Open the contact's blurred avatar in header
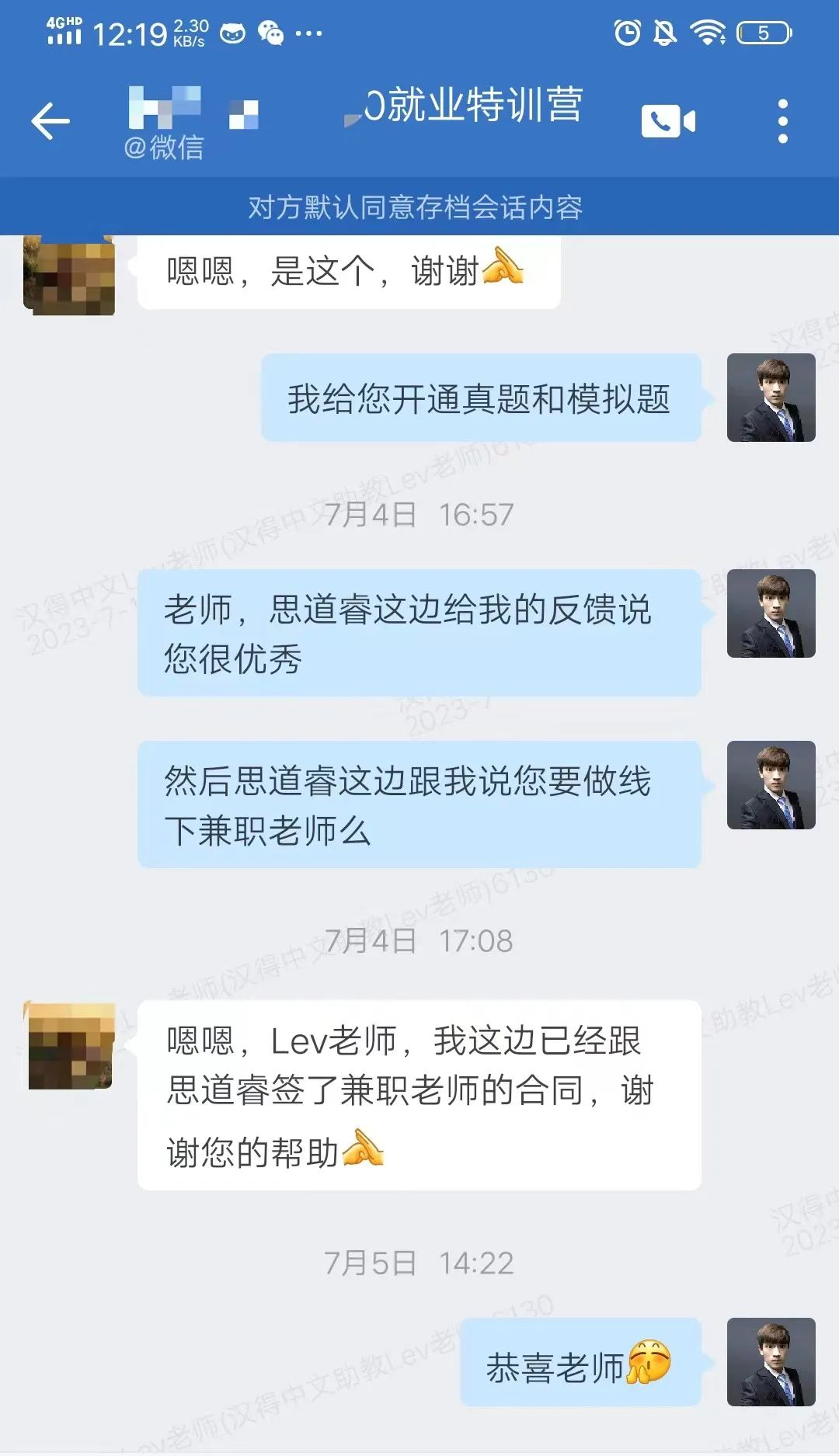This screenshot has width=839, height=1456. (165, 107)
